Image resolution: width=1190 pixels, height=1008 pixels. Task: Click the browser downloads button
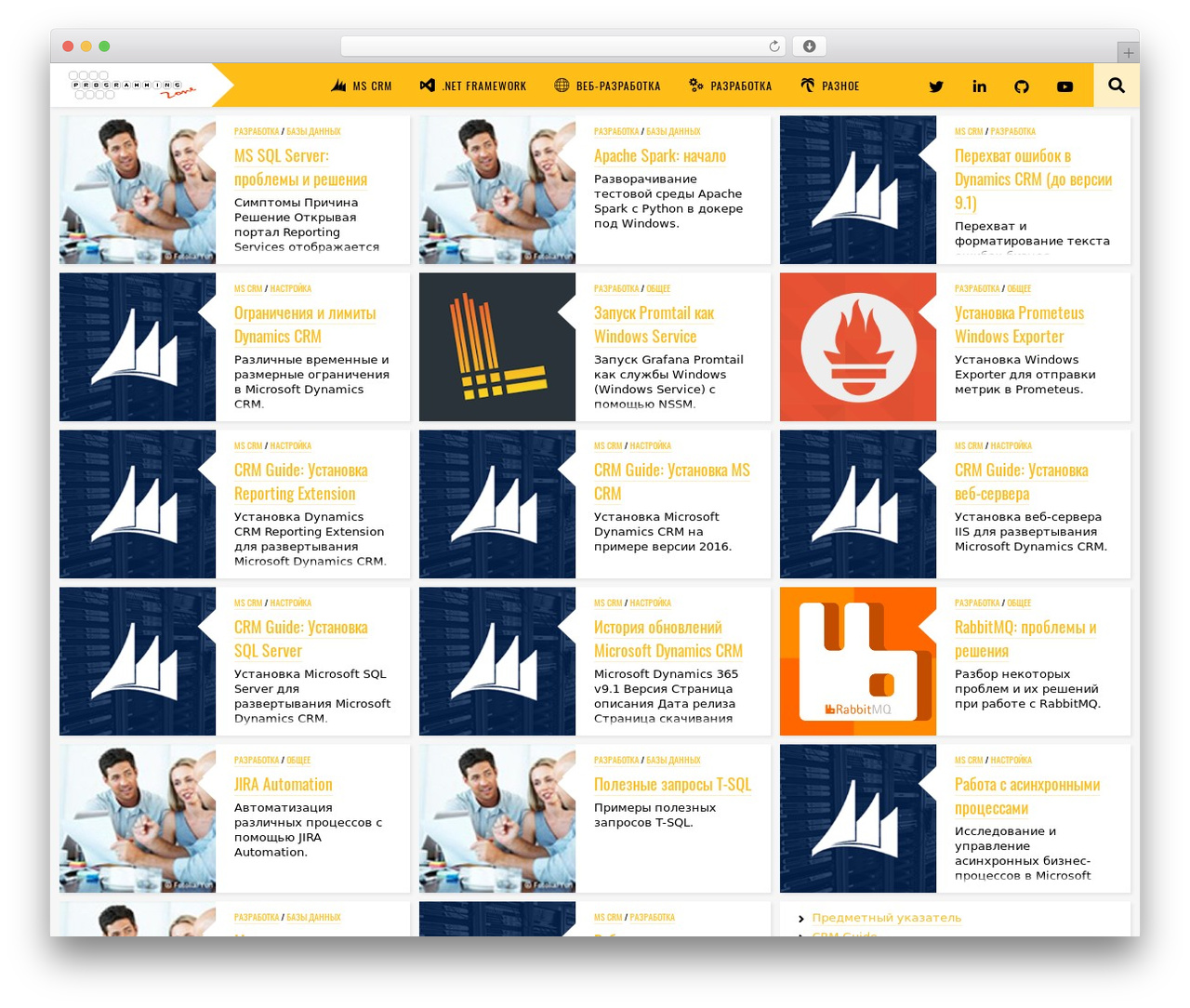(809, 46)
